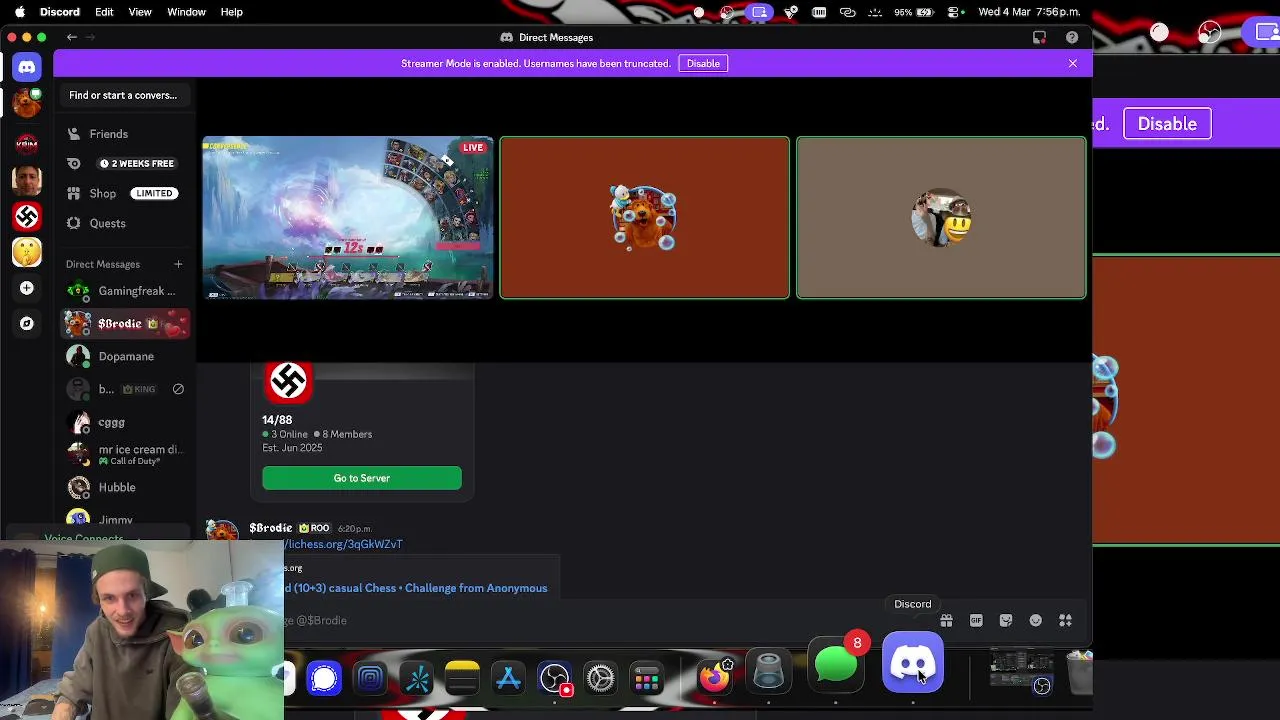1280x720 pixels.
Task: Open the lichess.org link
Action: [x=343, y=544]
